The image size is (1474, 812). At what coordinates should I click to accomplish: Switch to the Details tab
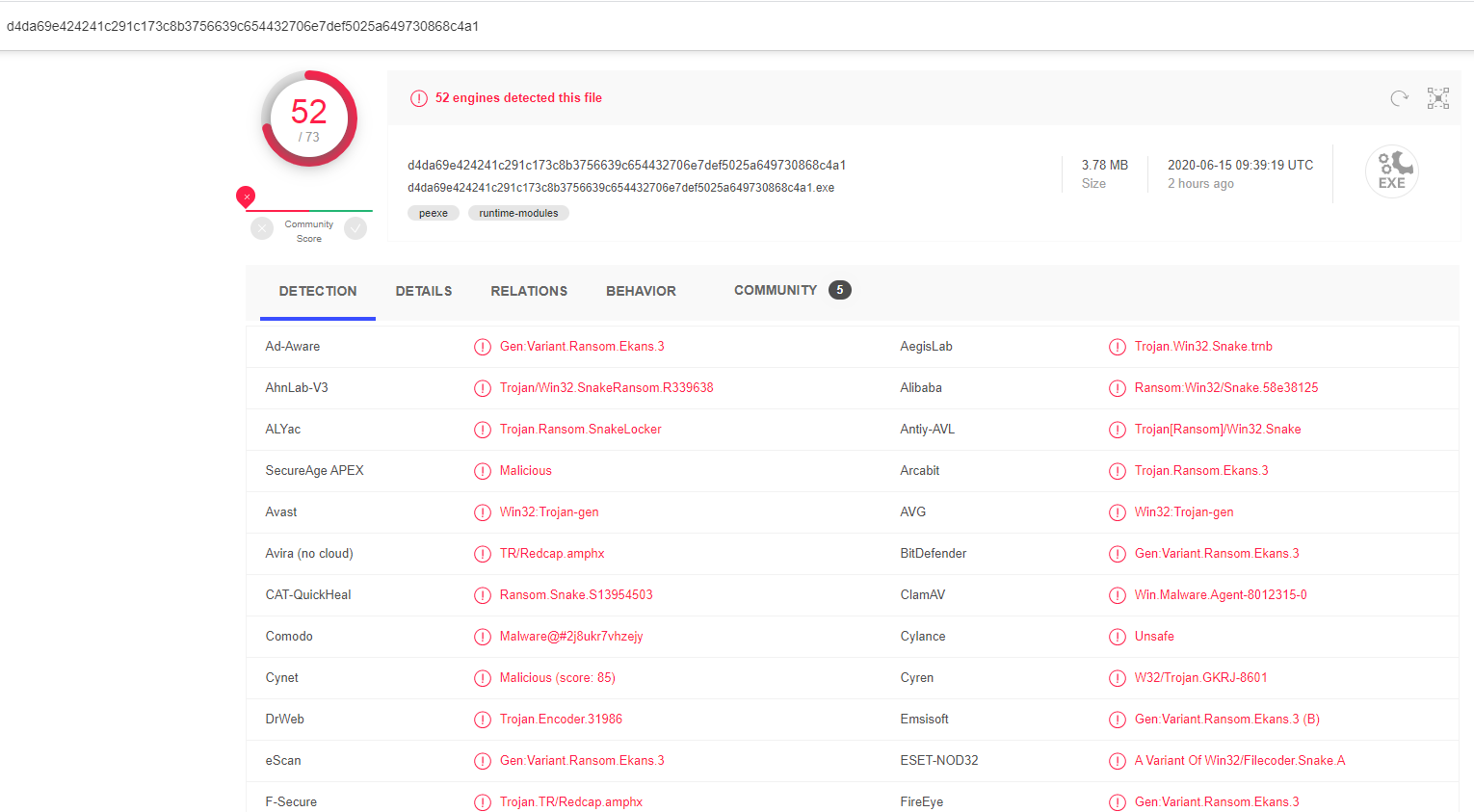click(424, 291)
